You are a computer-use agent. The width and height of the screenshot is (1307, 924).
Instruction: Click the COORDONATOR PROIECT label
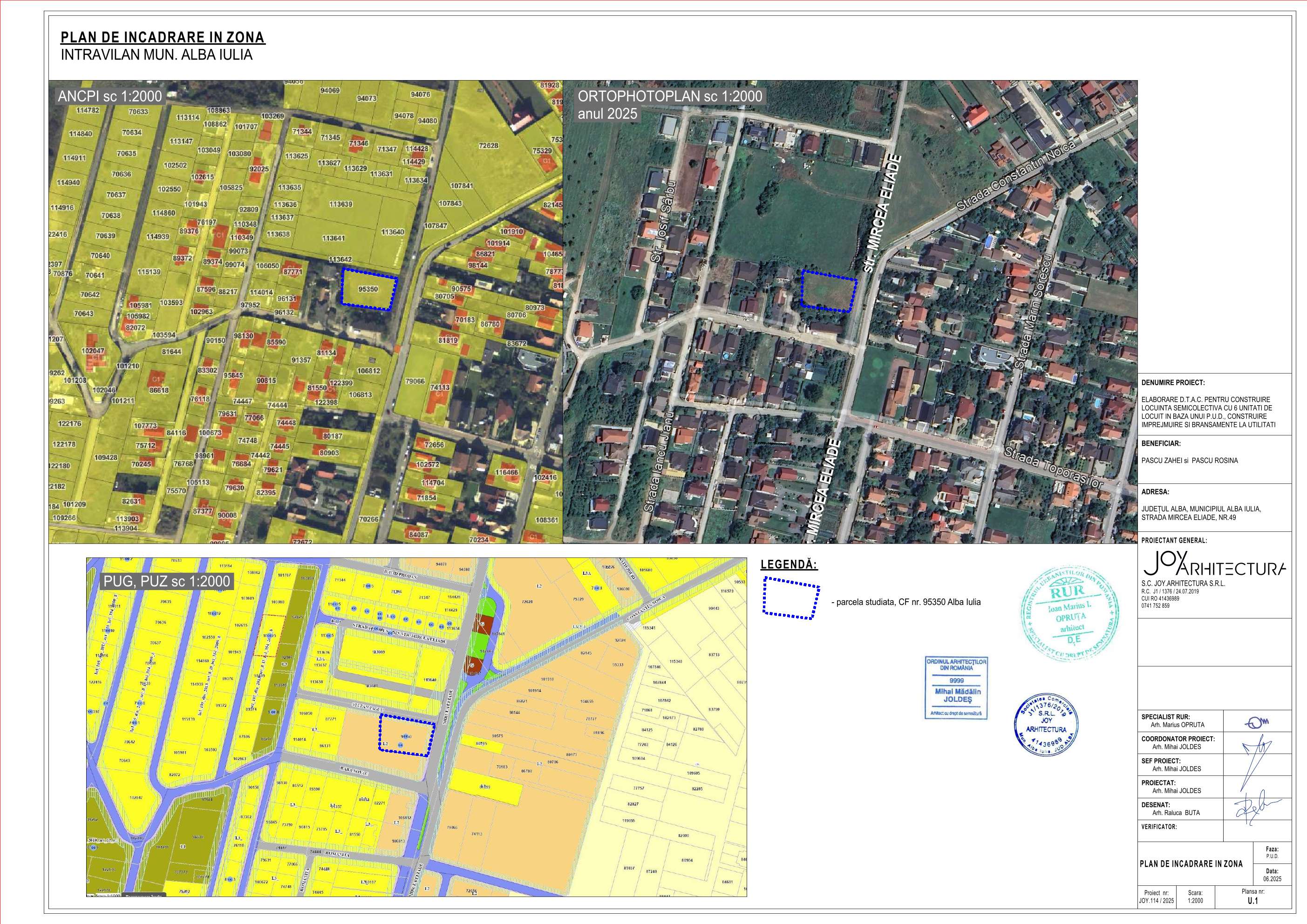[x=1178, y=739]
